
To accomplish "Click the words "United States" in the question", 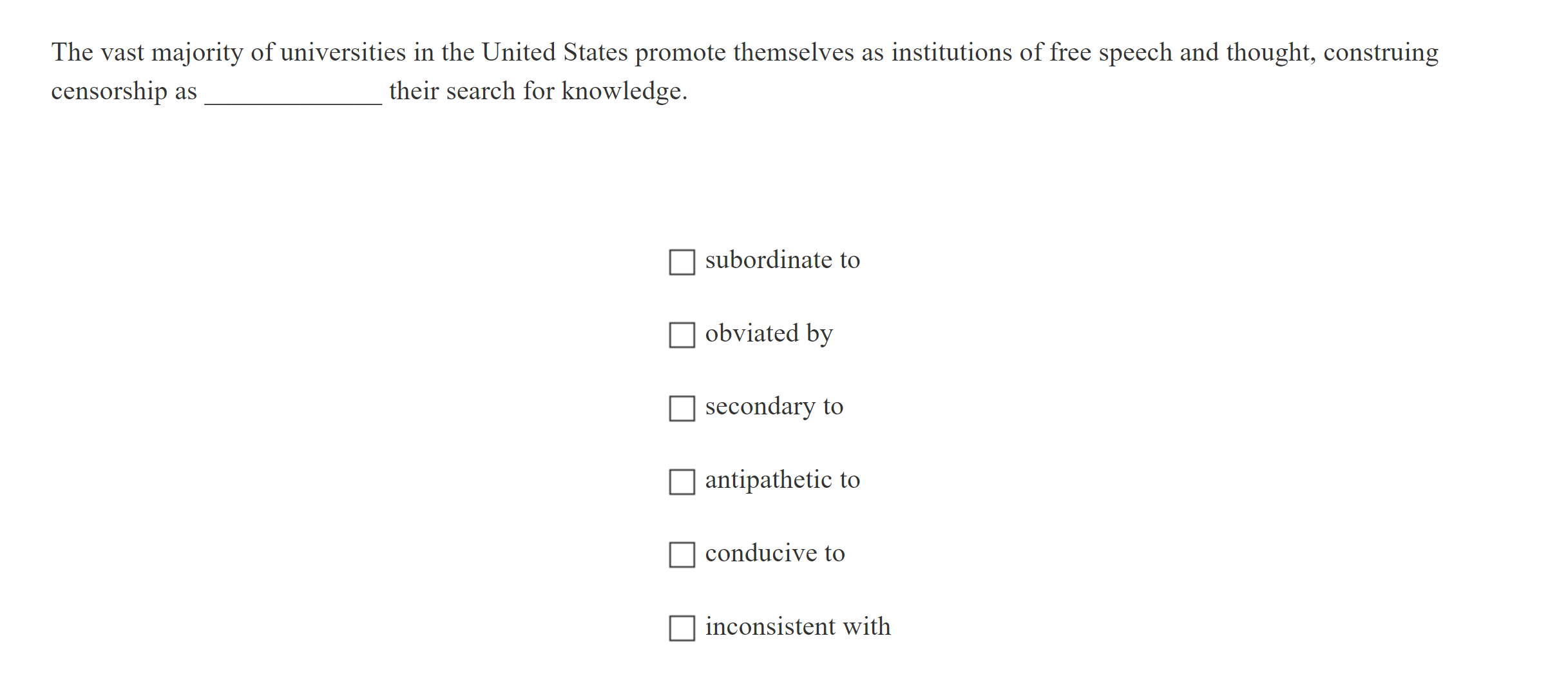I will 553,52.
